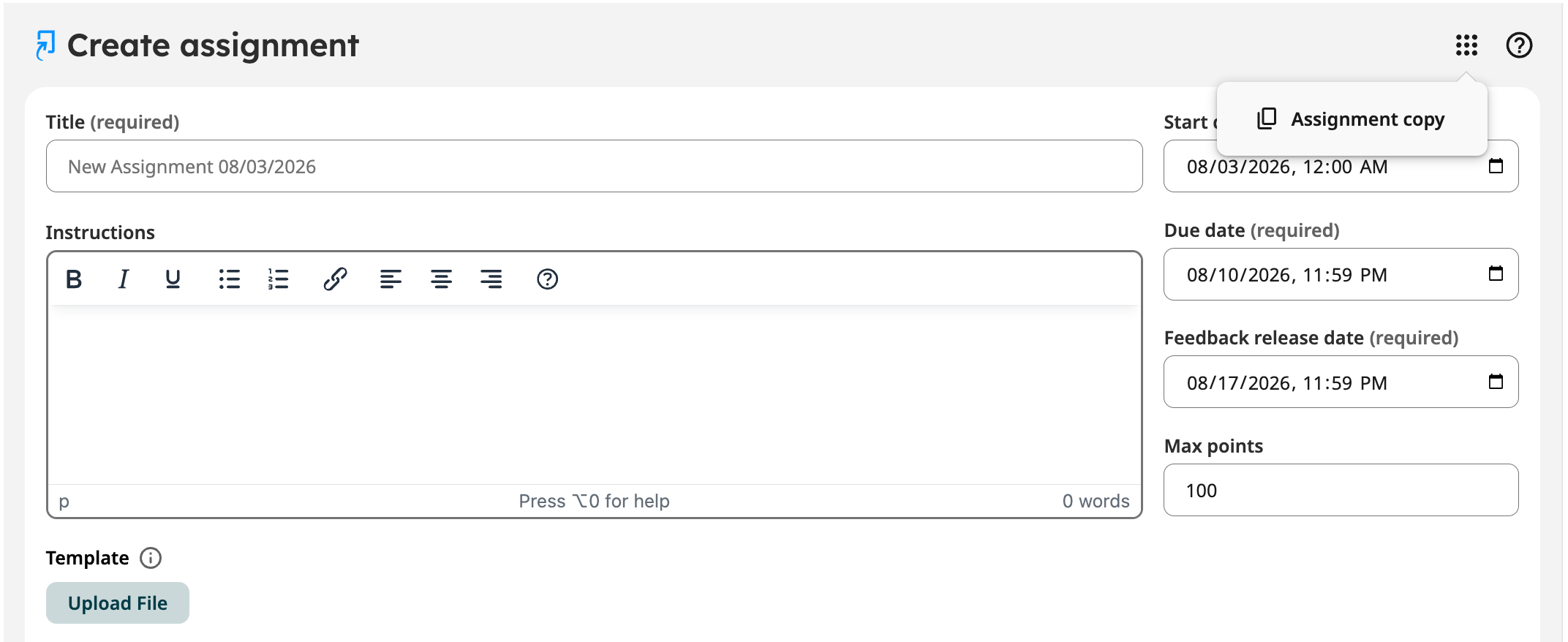The width and height of the screenshot is (1568, 642).
Task: Insert a bulleted list
Action: (x=229, y=279)
